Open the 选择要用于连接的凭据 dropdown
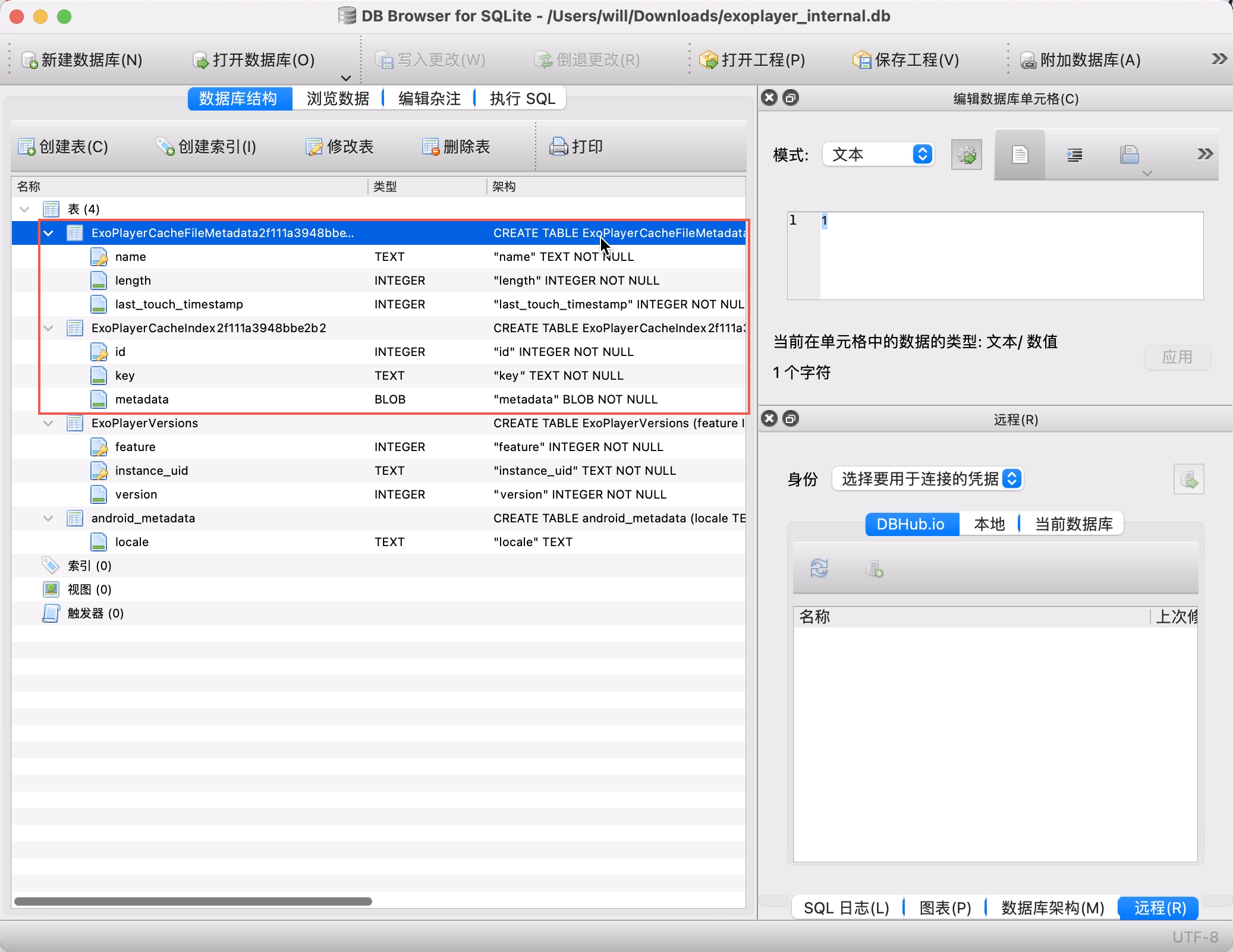This screenshot has height=952, width=1233. tap(927, 478)
